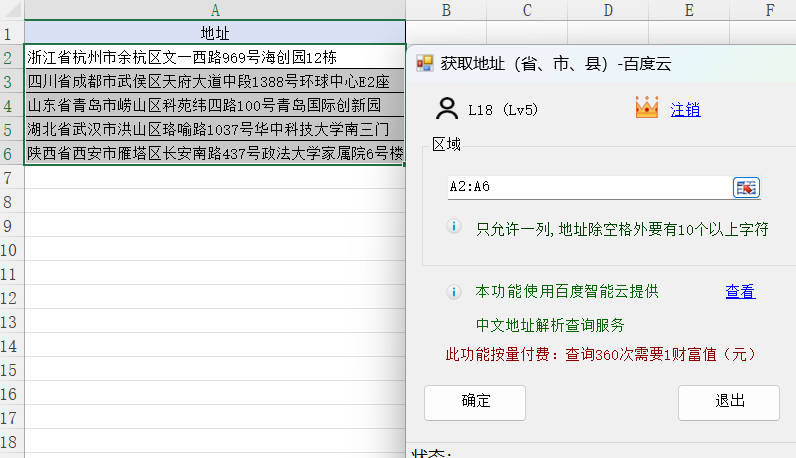This screenshot has height=458, width=796.
Task: Select column E header
Action: (x=689, y=10)
